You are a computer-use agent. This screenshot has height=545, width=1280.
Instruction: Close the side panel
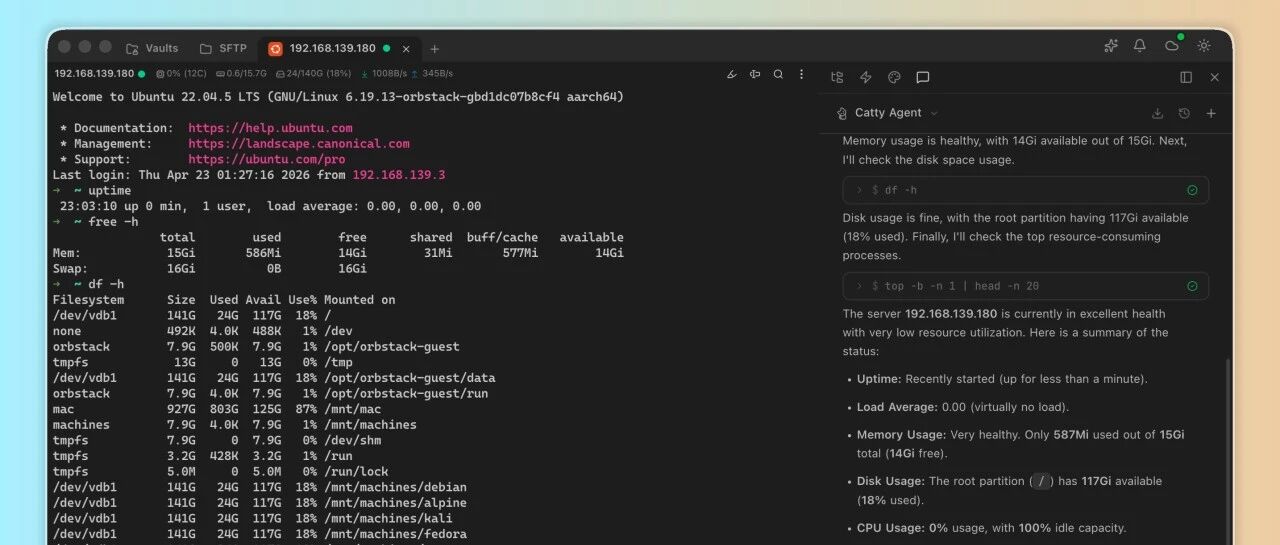pyautogui.click(x=1214, y=77)
